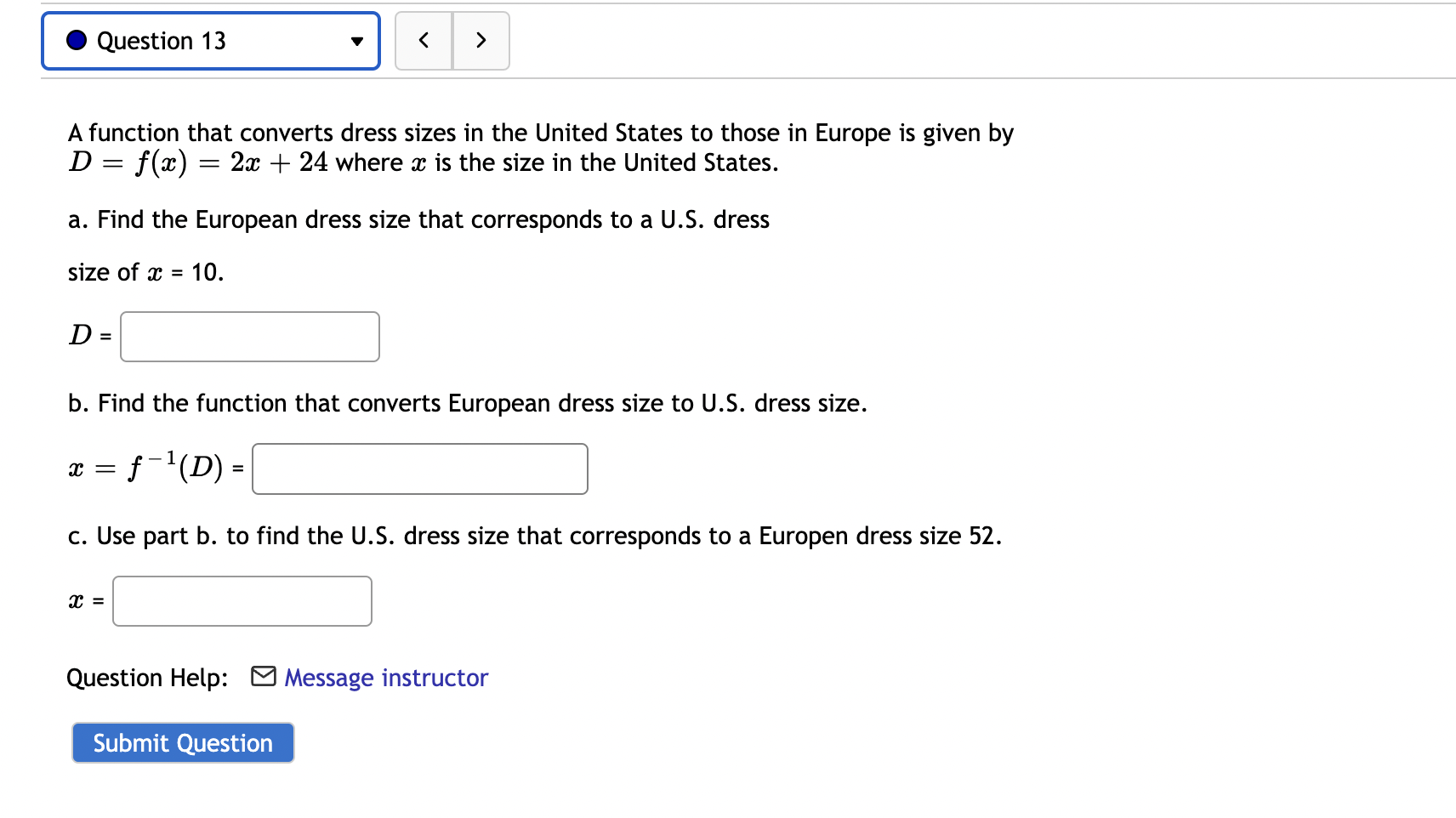Open Message instructor link
This screenshot has width=1456, height=818.
[385, 677]
